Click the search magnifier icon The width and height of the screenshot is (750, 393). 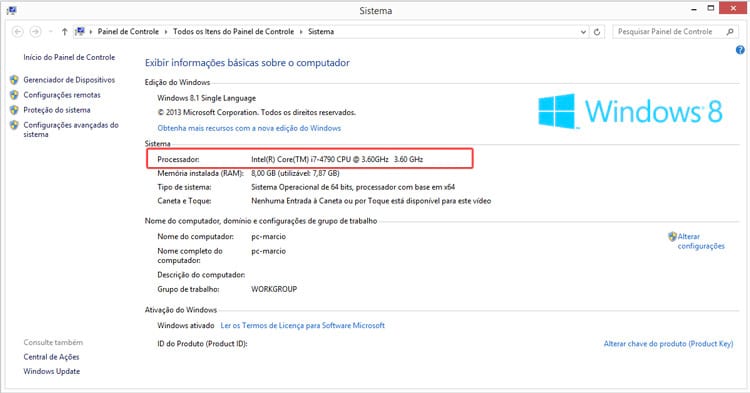tap(730, 32)
